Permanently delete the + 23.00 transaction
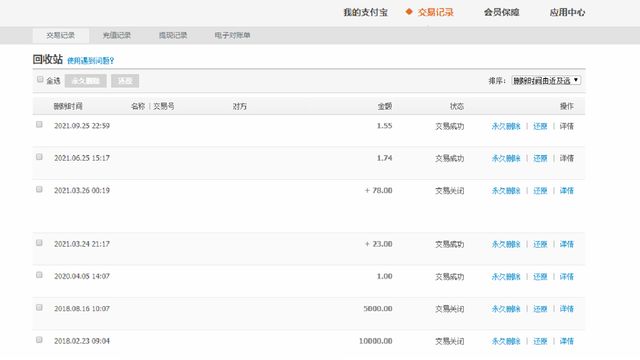Viewport: 640px width, 360px height. click(506, 244)
